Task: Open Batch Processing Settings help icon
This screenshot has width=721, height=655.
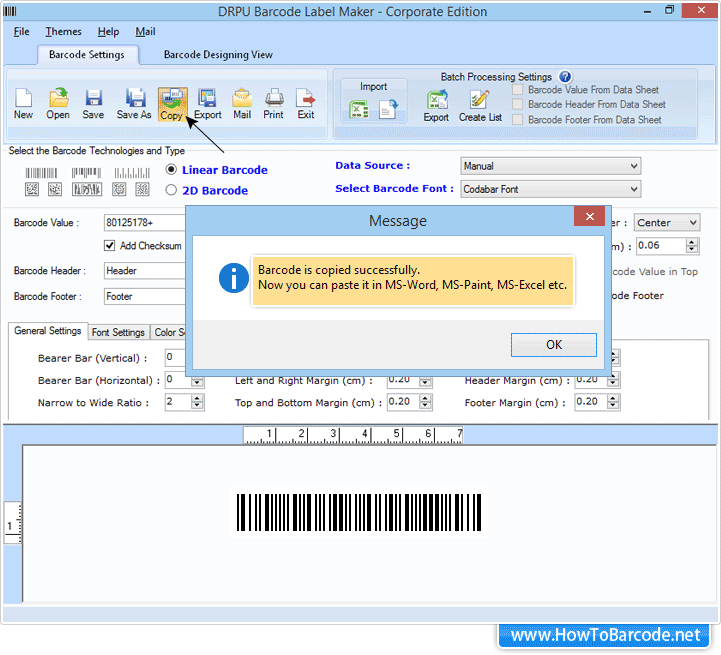Action: [x=565, y=76]
